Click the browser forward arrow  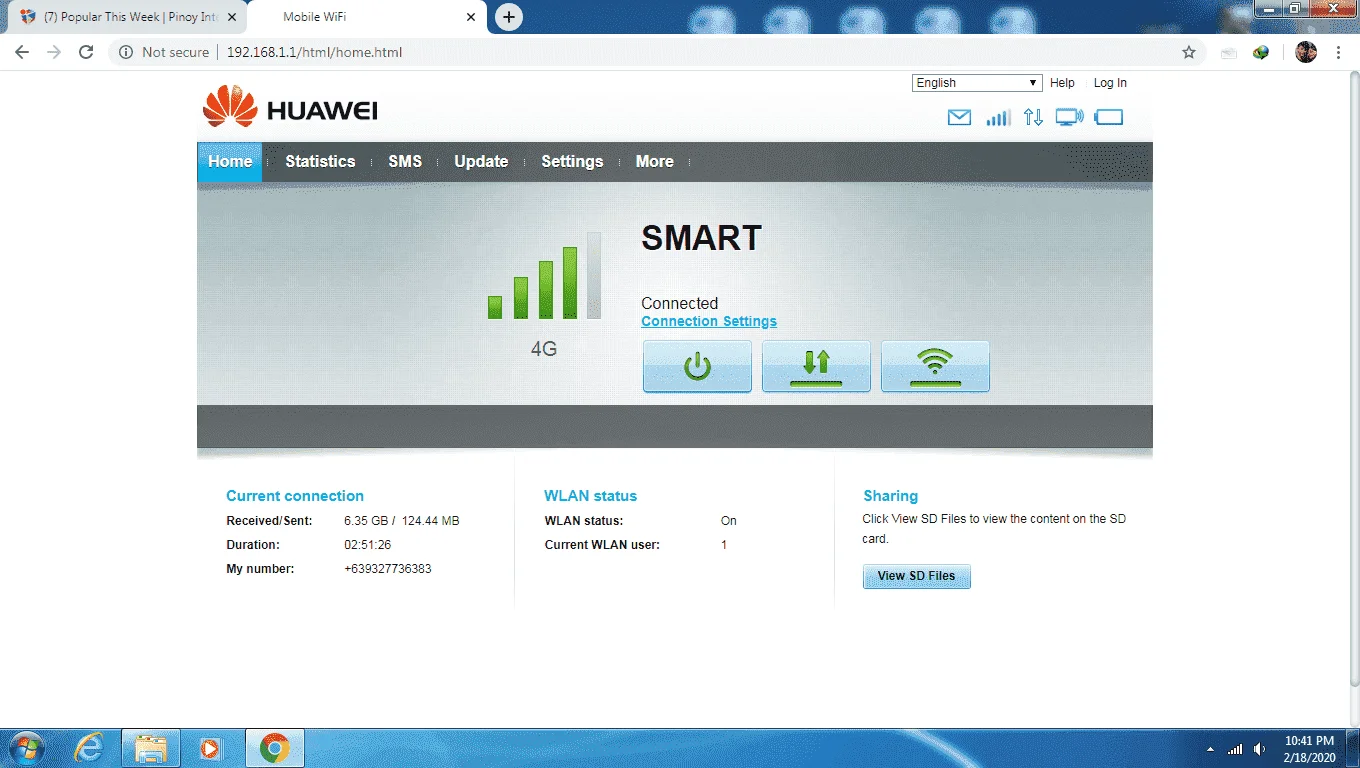pos(54,52)
